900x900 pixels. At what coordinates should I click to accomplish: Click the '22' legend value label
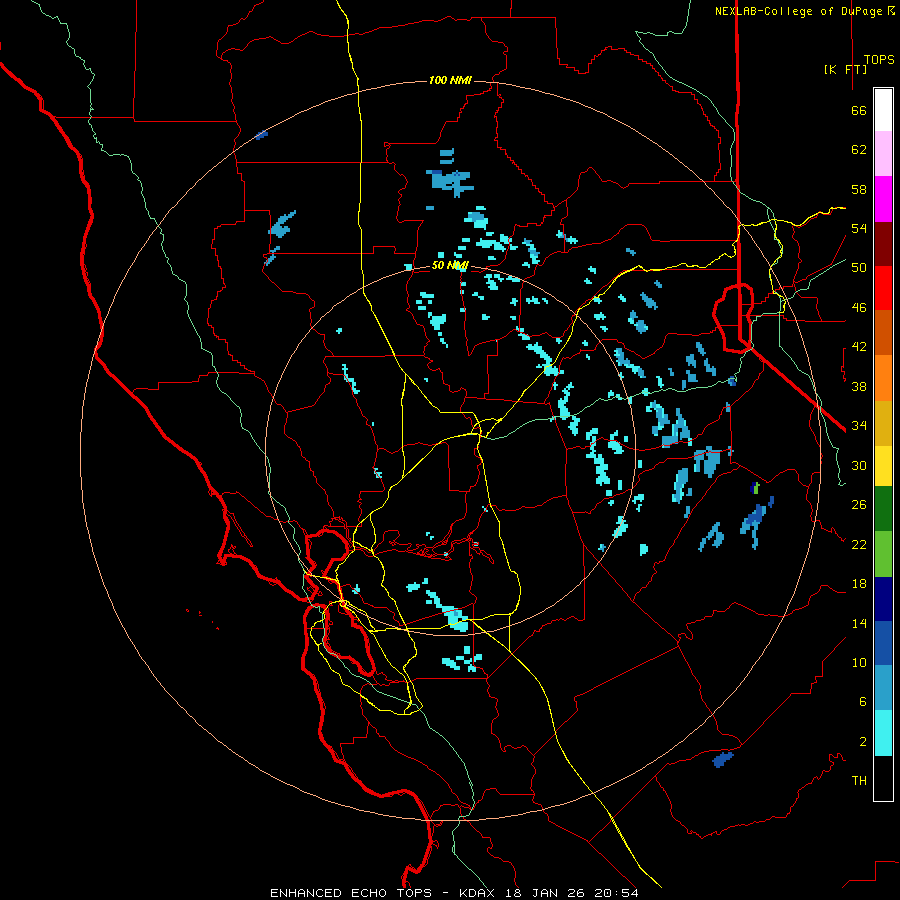[x=859, y=544]
